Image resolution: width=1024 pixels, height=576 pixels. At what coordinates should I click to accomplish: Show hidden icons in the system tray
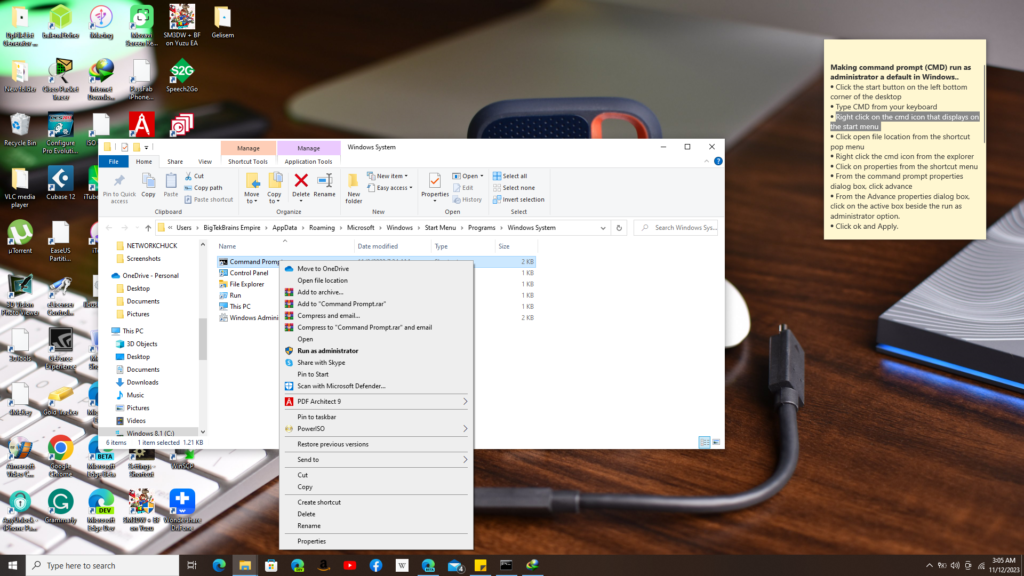[x=929, y=566]
